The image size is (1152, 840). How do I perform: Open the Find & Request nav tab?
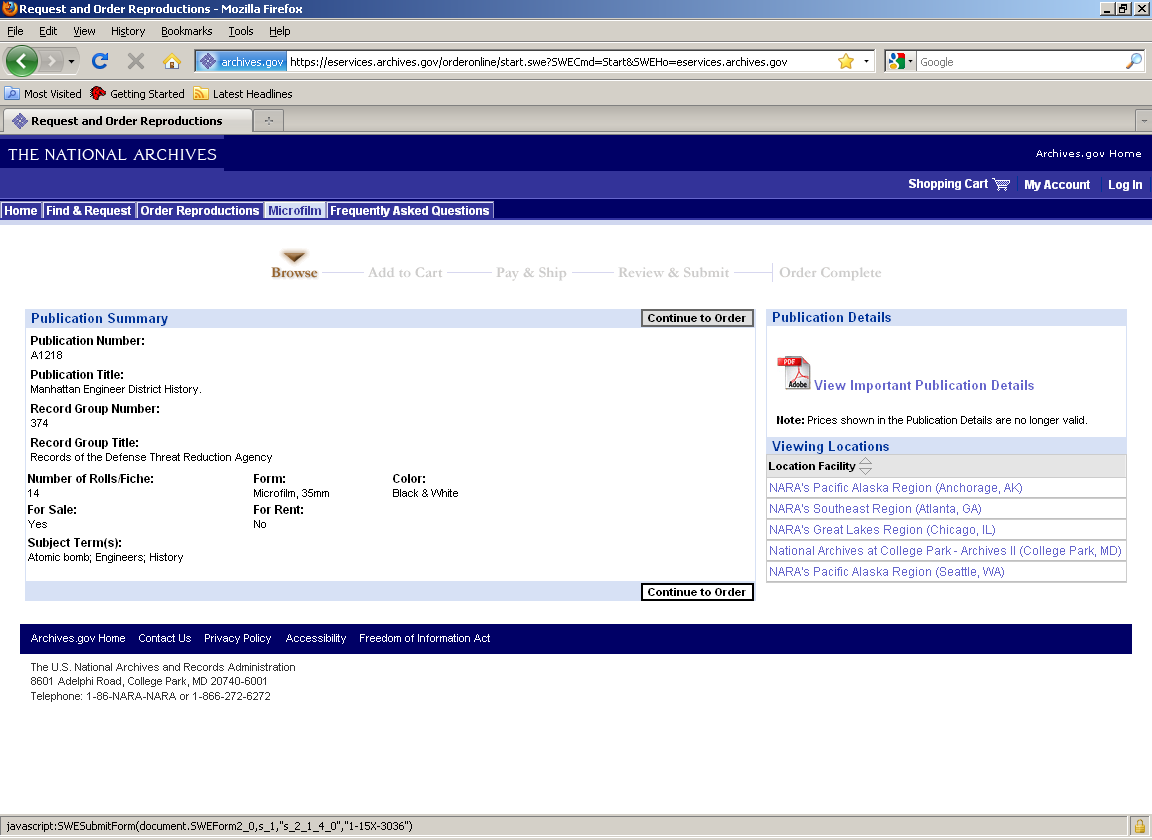[88, 210]
